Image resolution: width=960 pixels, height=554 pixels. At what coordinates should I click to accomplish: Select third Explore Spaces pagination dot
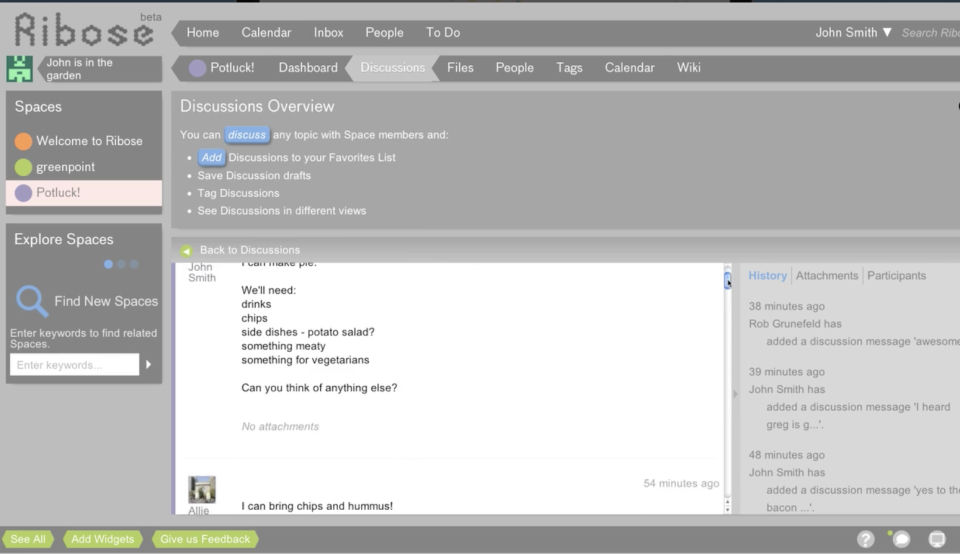pyautogui.click(x=134, y=264)
